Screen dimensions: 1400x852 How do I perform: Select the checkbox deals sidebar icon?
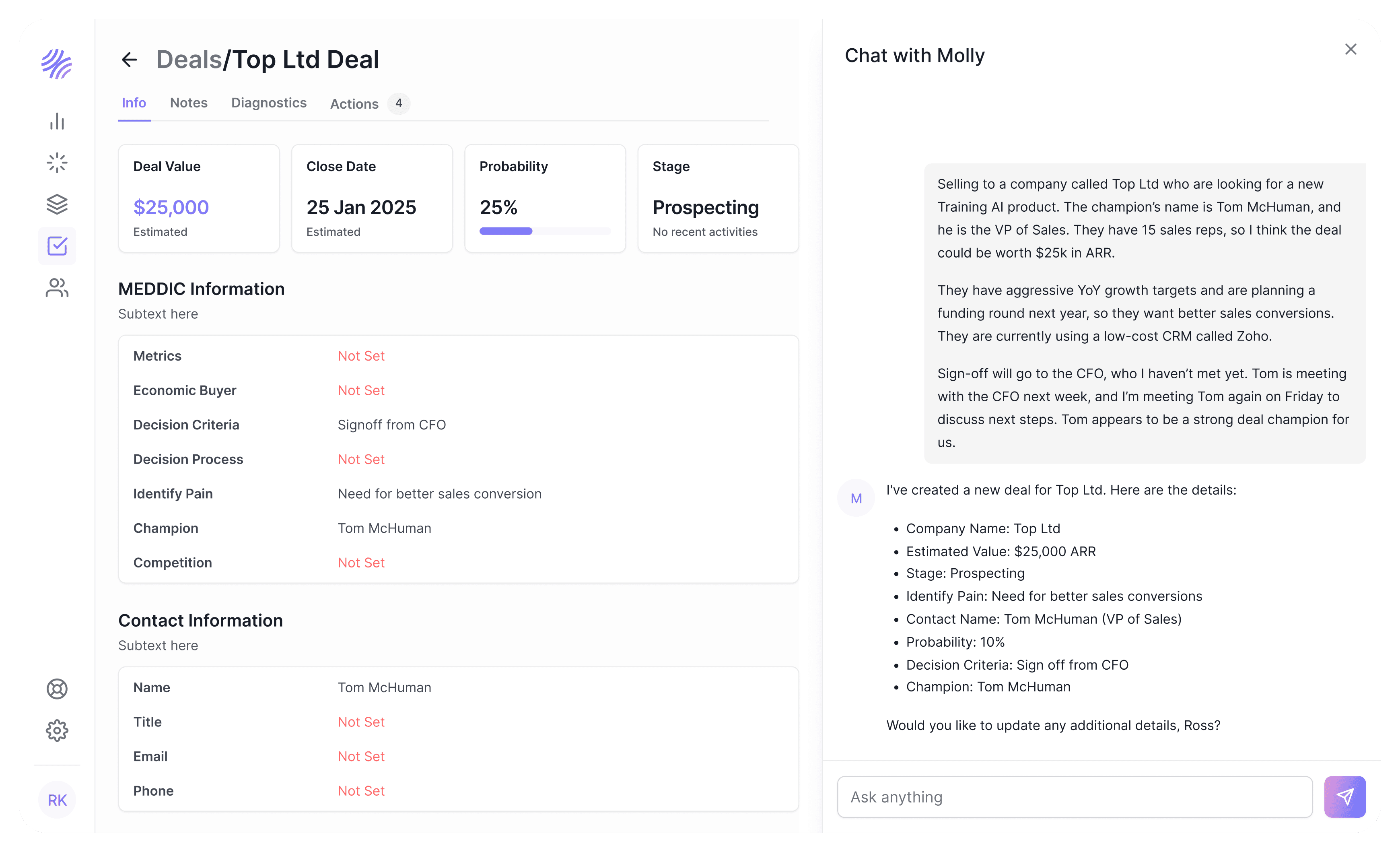pyautogui.click(x=57, y=246)
